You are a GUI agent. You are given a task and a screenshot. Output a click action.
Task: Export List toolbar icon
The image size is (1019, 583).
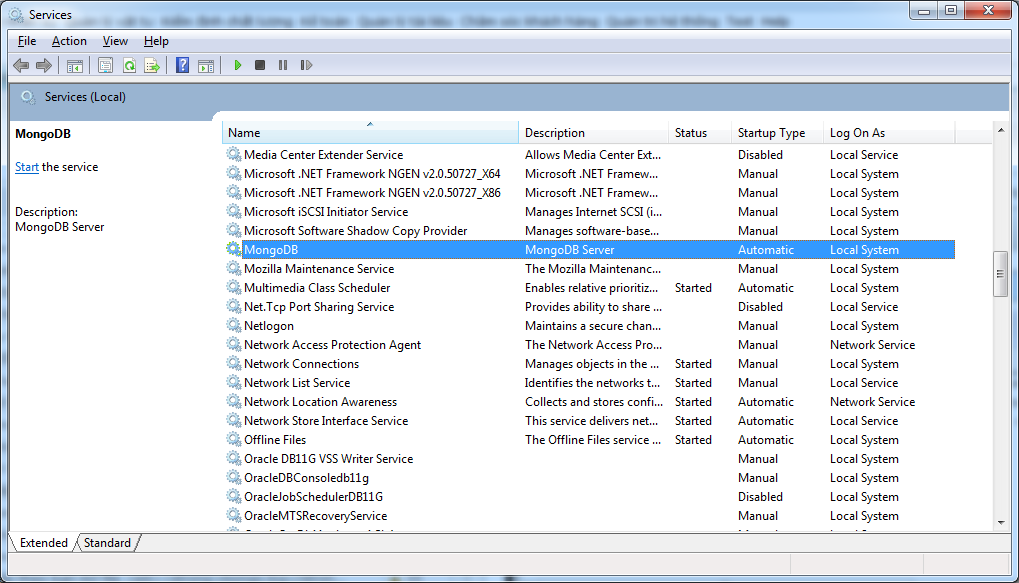(152, 65)
